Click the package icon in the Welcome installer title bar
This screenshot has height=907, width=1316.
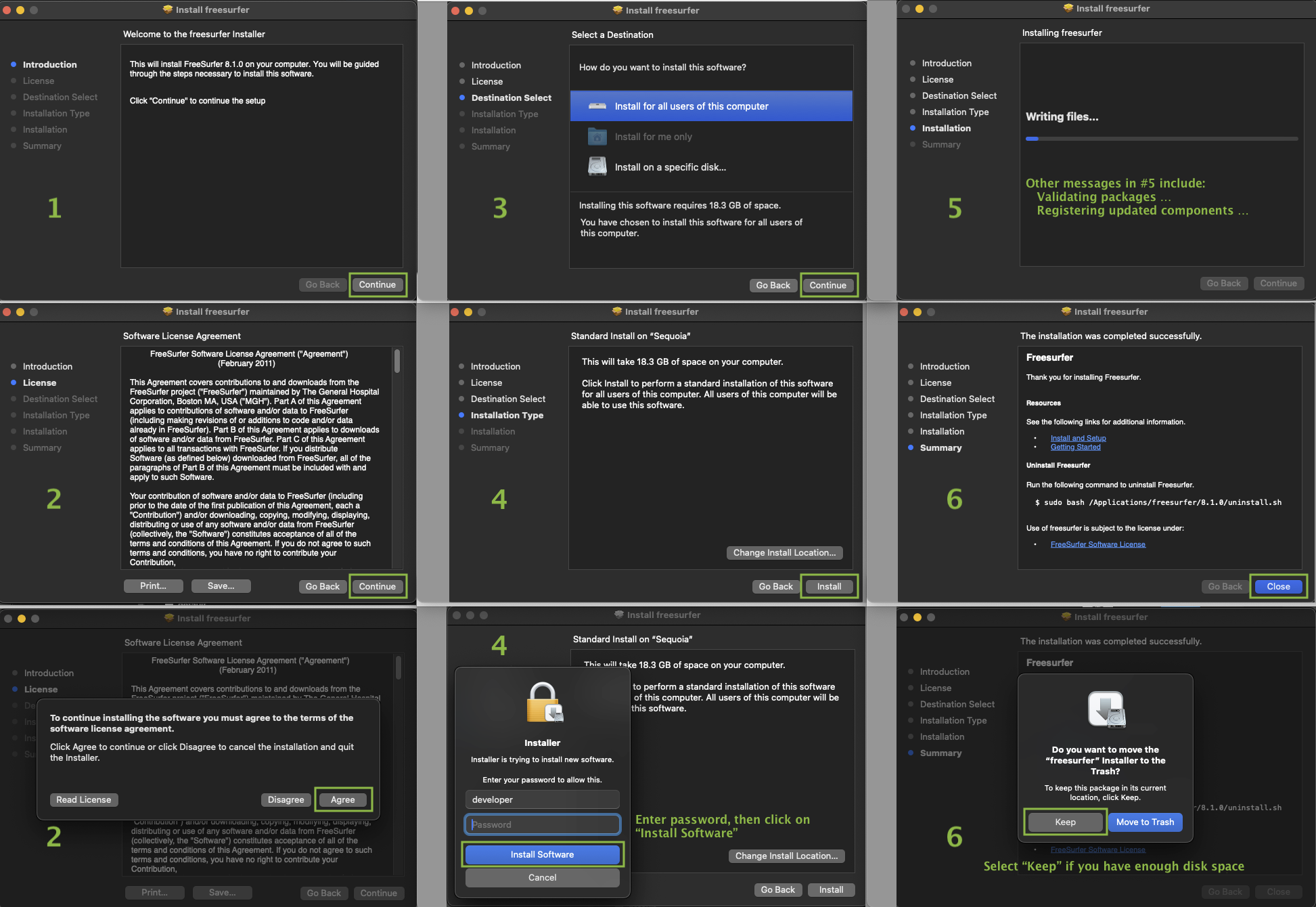coord(168,9)
